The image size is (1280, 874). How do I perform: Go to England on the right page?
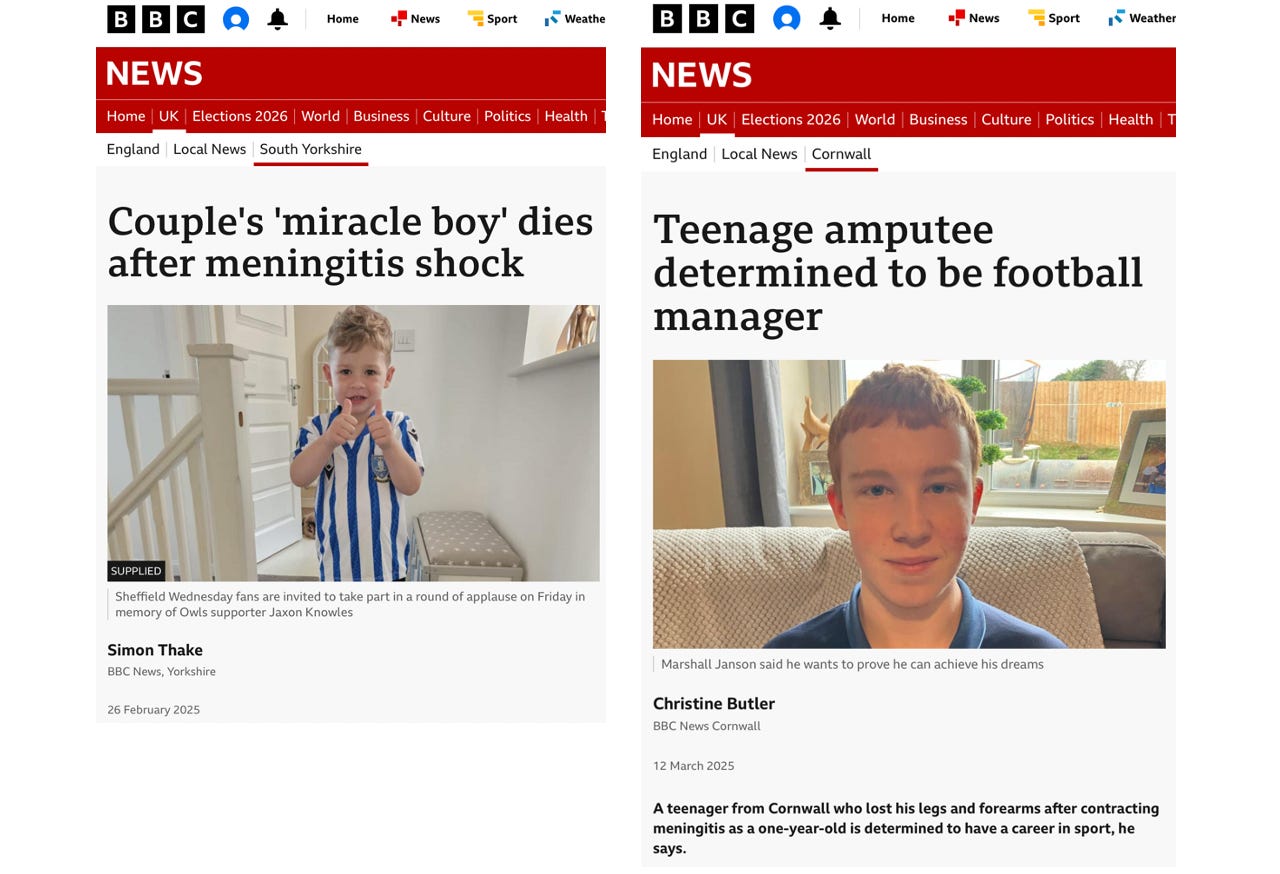tap(679, 154)
